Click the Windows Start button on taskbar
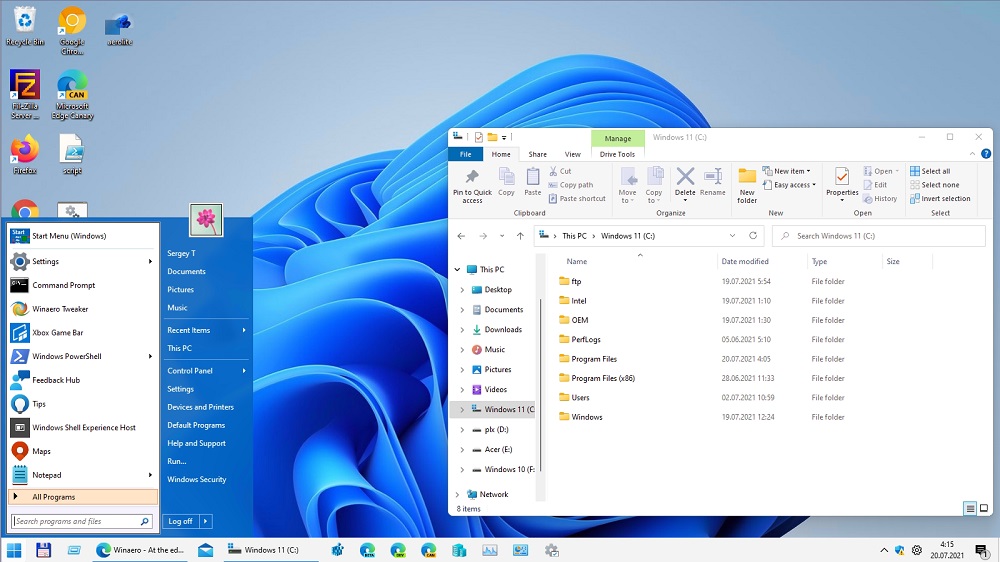The height and width of the screenshot is (562, 1000). click(14, 550)
